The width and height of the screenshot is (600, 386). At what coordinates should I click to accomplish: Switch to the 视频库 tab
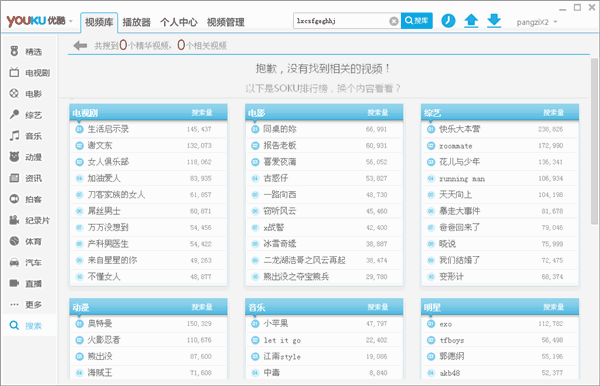99,22
